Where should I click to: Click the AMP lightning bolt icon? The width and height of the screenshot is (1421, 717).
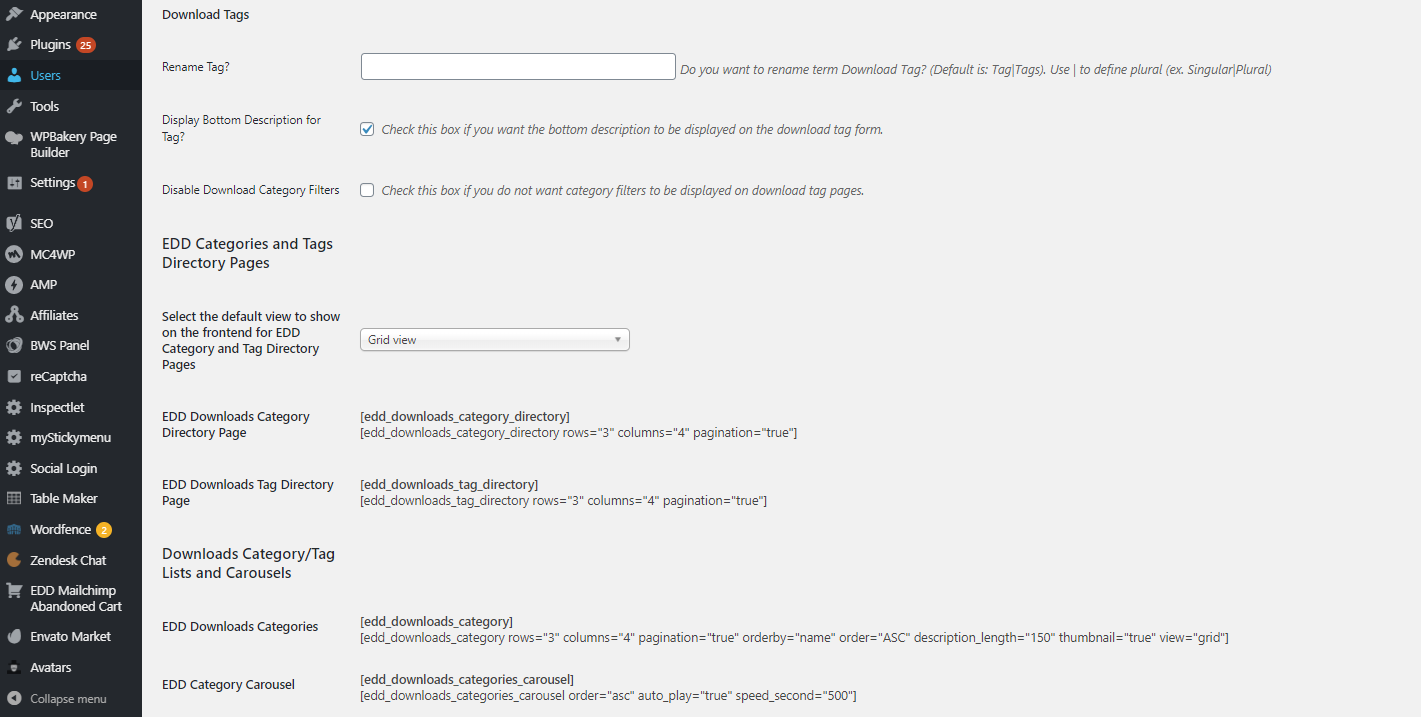(14, 285)
